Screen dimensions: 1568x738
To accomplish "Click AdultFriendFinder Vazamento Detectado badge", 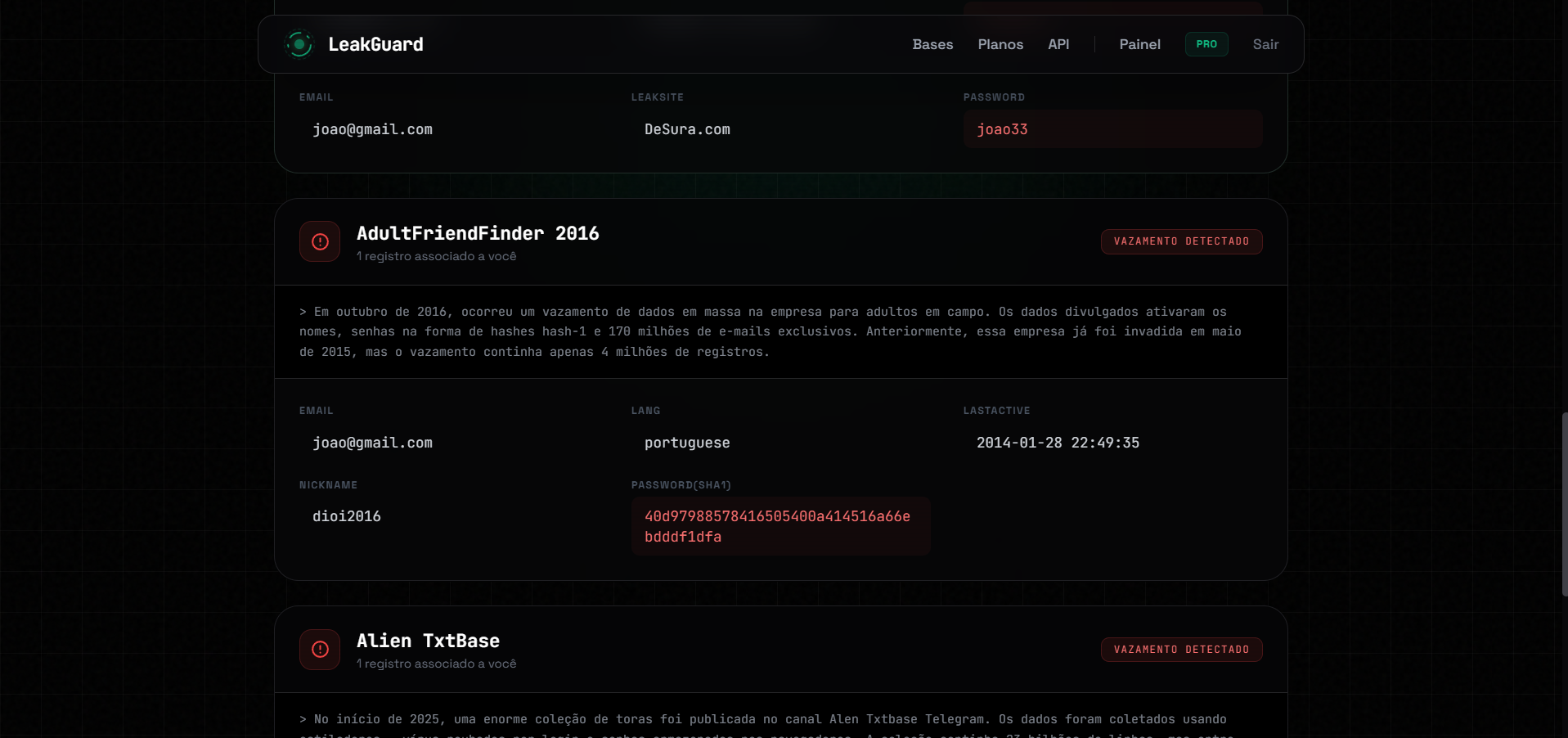I will (x=1181, y=241).
